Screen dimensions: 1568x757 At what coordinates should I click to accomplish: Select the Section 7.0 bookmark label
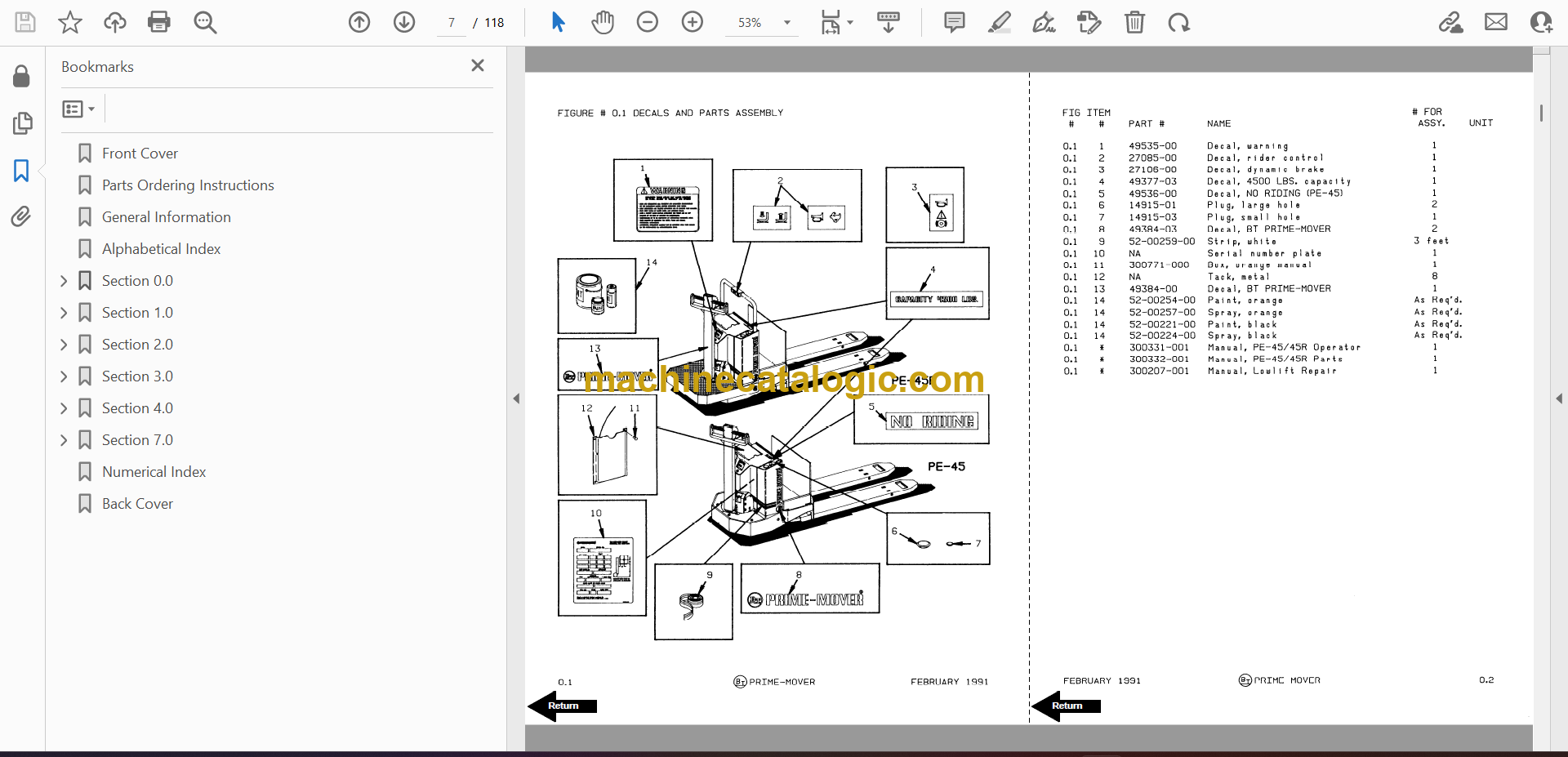pos(137,440)
